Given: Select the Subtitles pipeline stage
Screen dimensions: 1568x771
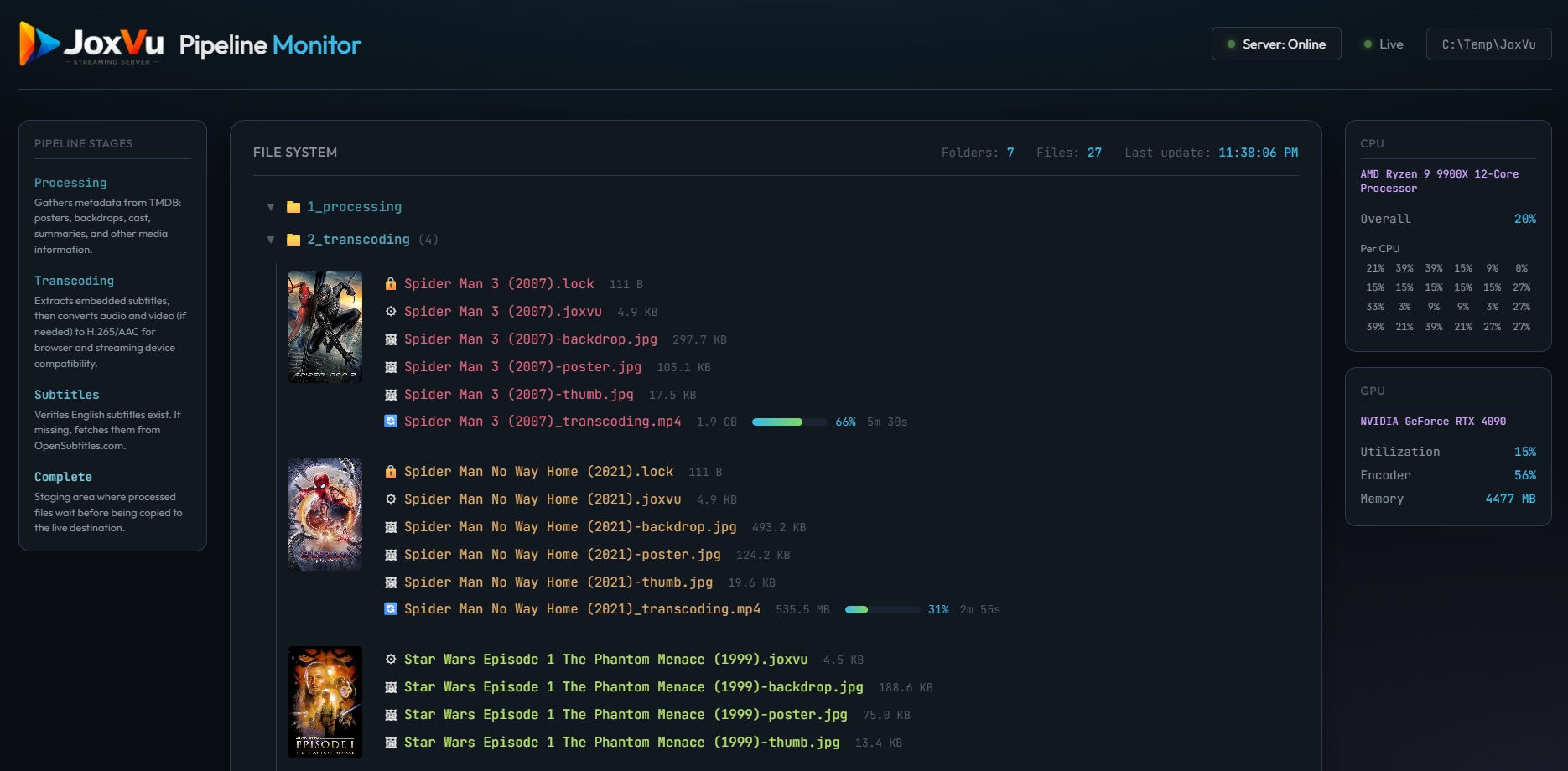Looking at the screenshot, I should [66, 394].
